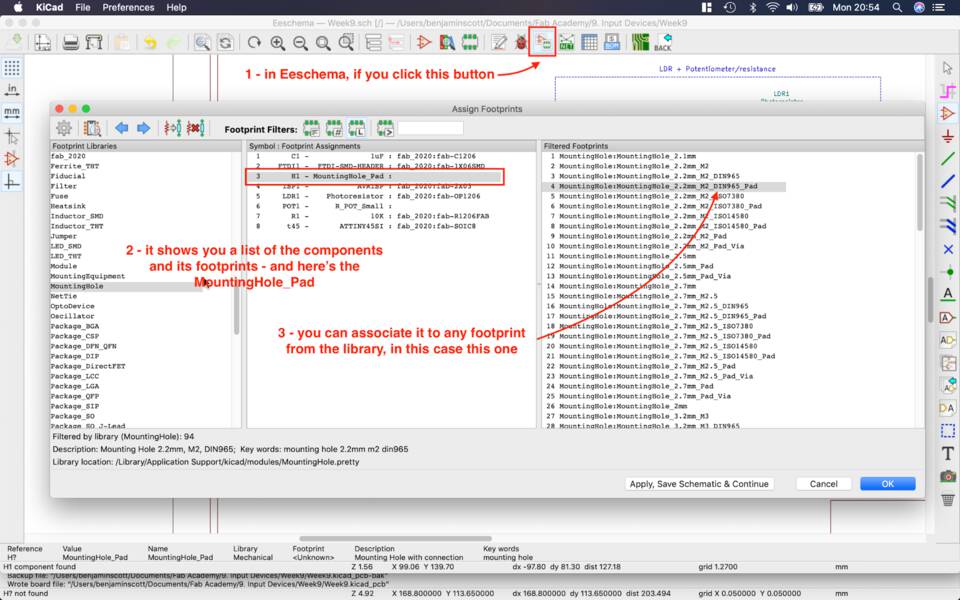Generate netlist with the NET icon
This screenshot has height=600, width=960.
tap(566, 42)
